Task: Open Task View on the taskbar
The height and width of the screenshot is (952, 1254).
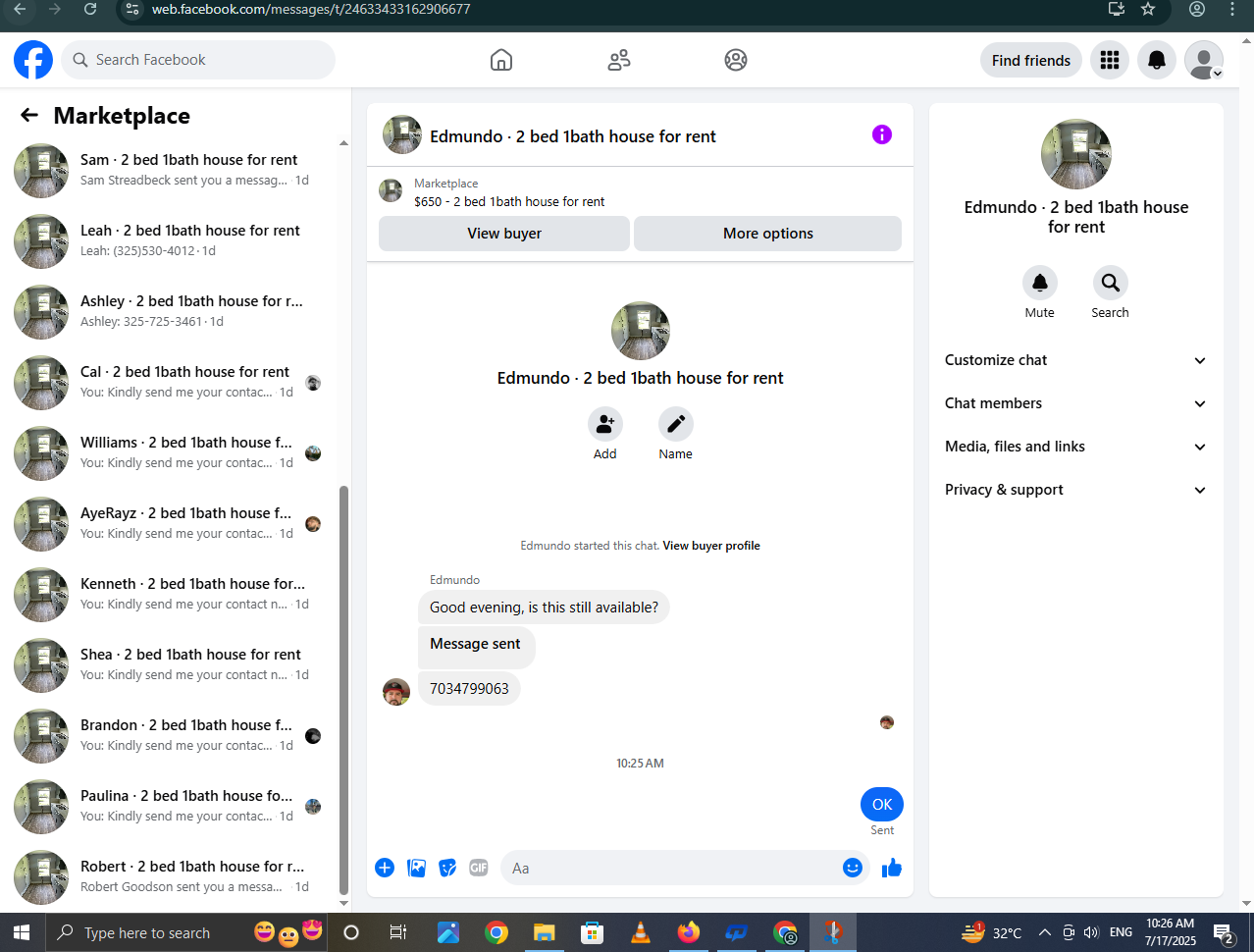Action: (397, 932)
